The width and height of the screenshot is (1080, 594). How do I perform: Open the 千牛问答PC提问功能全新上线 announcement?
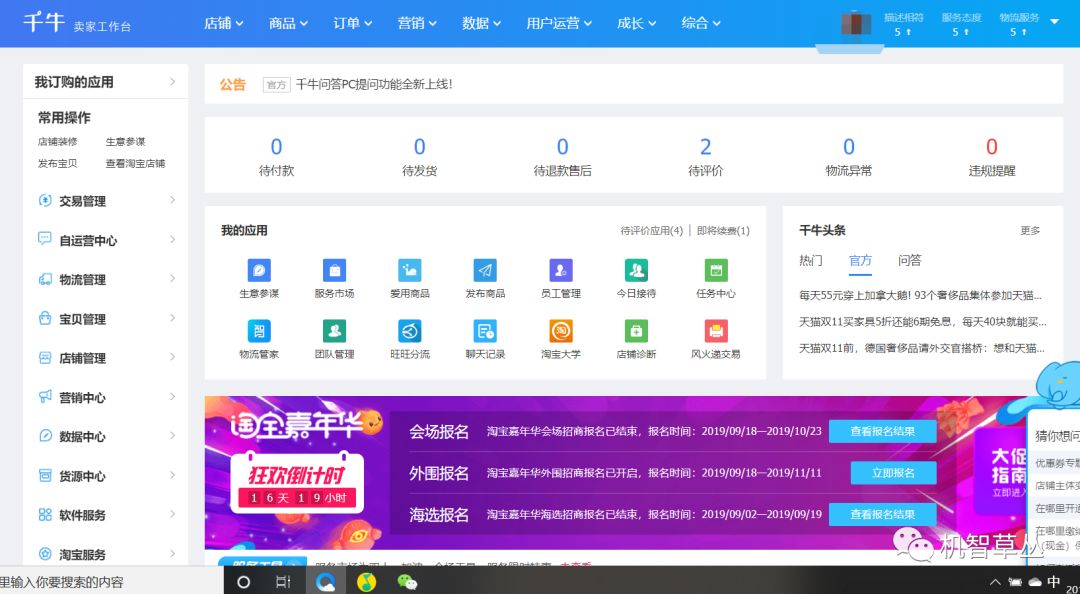click(x=373, y=84)
